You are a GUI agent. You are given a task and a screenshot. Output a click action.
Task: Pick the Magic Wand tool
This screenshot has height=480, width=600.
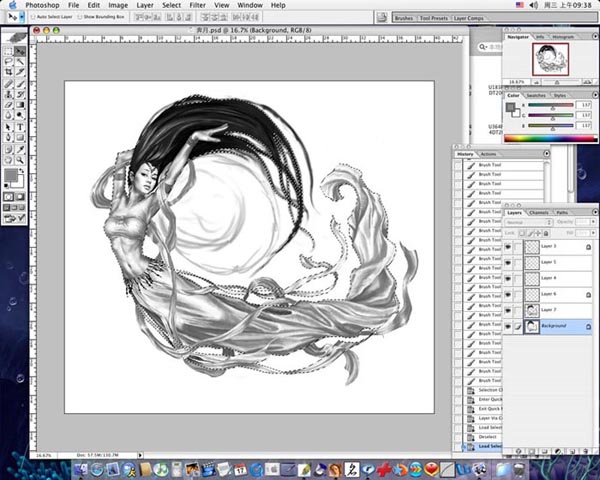click(x=20, y=61)
